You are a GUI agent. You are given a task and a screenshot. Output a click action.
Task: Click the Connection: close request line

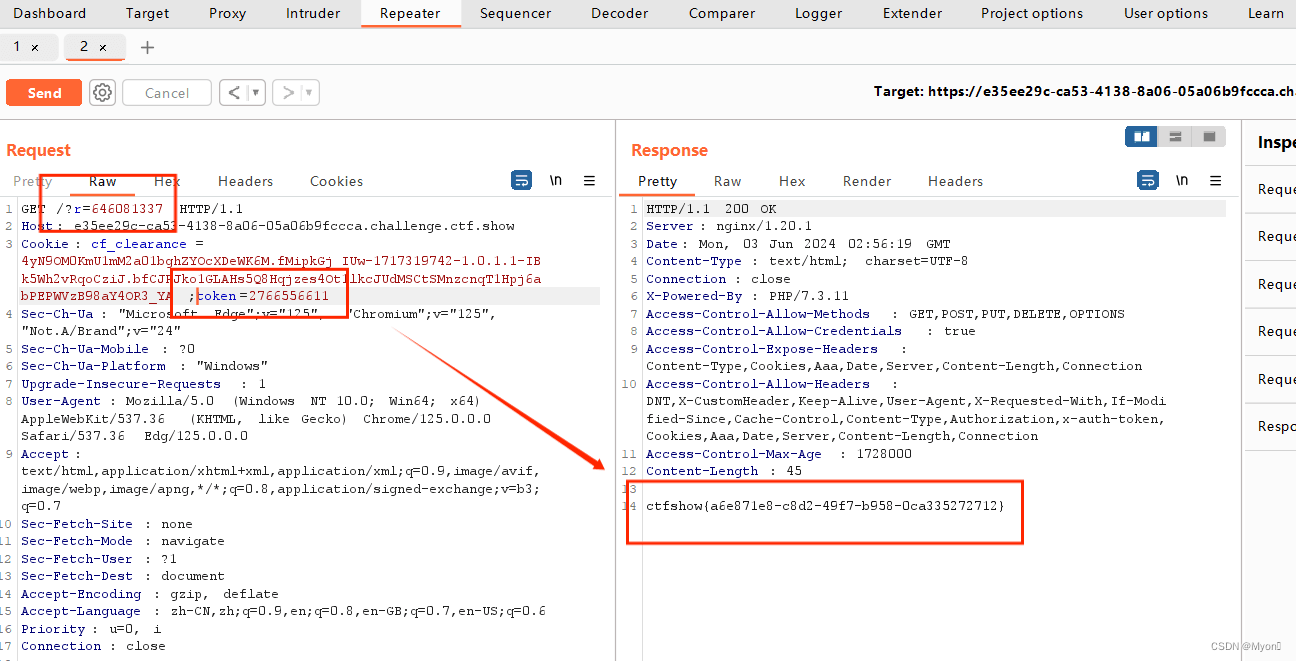[93, 646]
